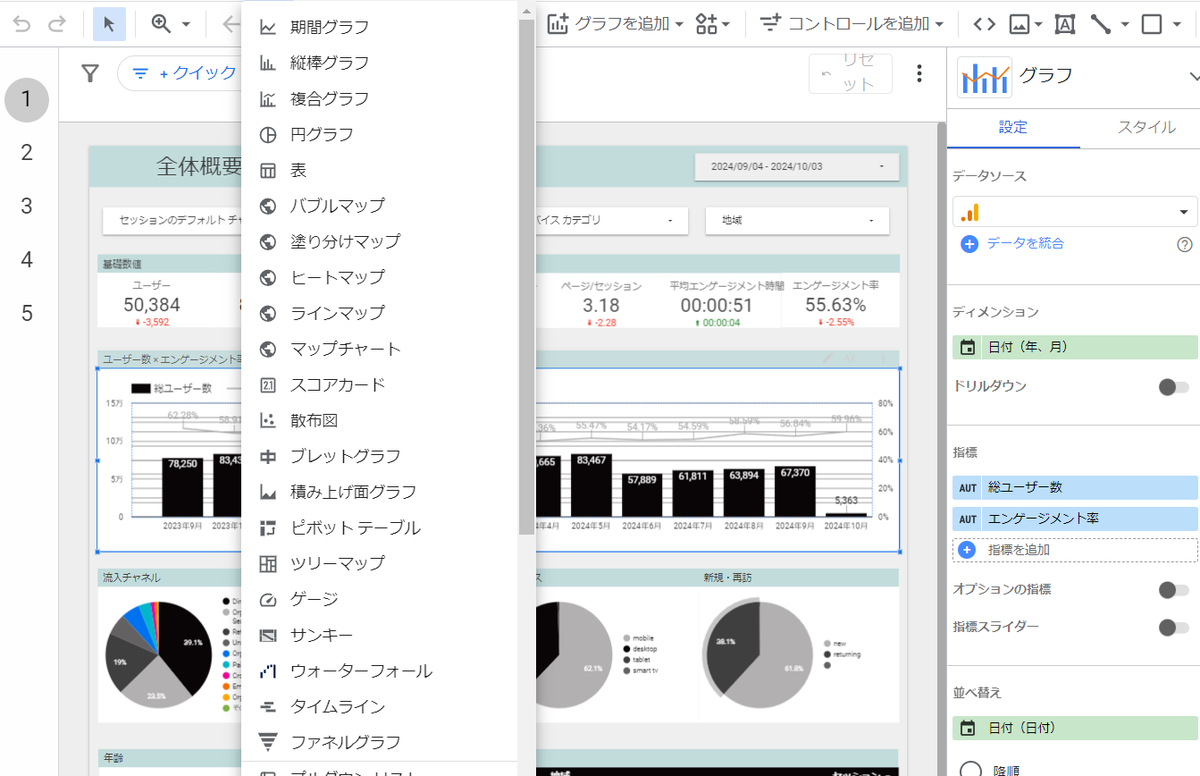The height and width of the screenshot is (776, 1200).
Task: Choose ウォーターフォール from chart list
Action: pyautogui.click(x=379, y=671)
